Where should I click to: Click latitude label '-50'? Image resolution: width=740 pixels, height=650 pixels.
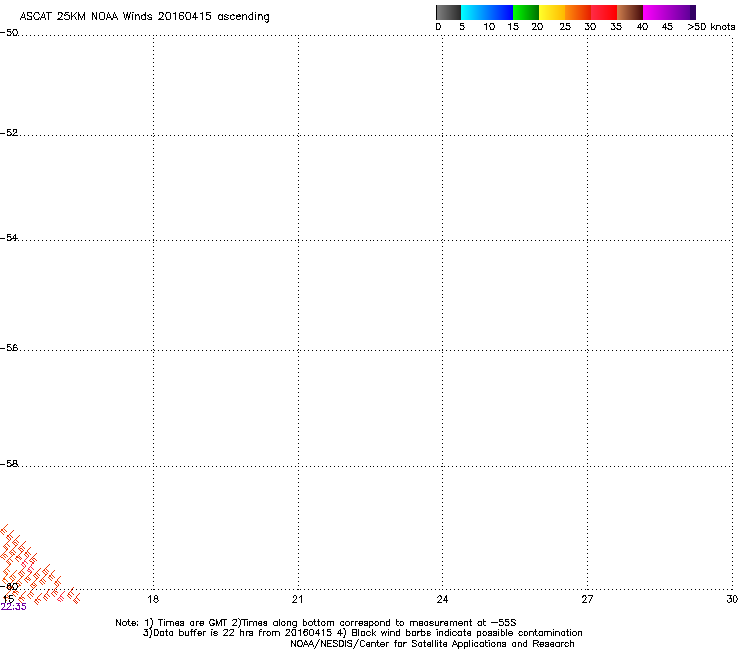pos(9,33)
